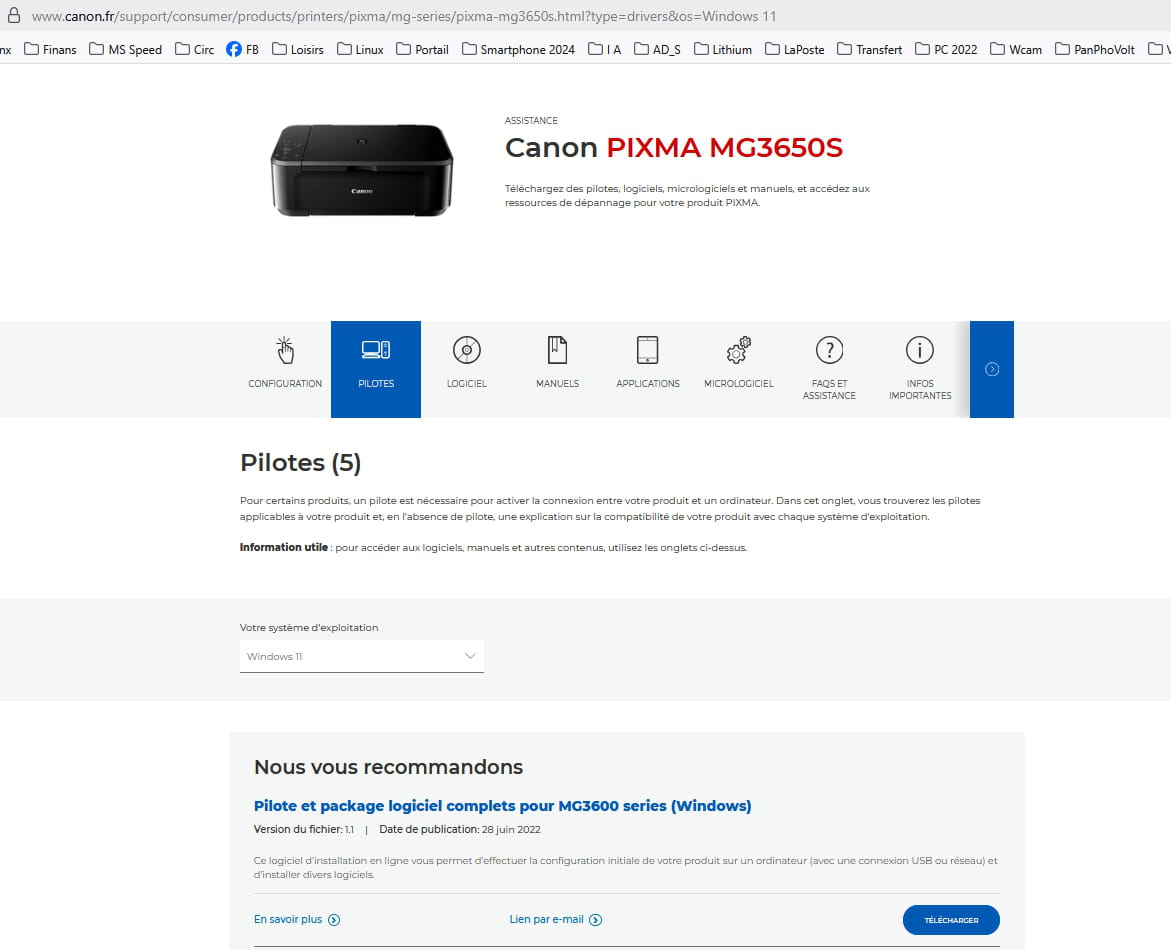Open the Facebook FB bookmark
This screenshot has width=1171, height=950.
[x=242, y=49]
